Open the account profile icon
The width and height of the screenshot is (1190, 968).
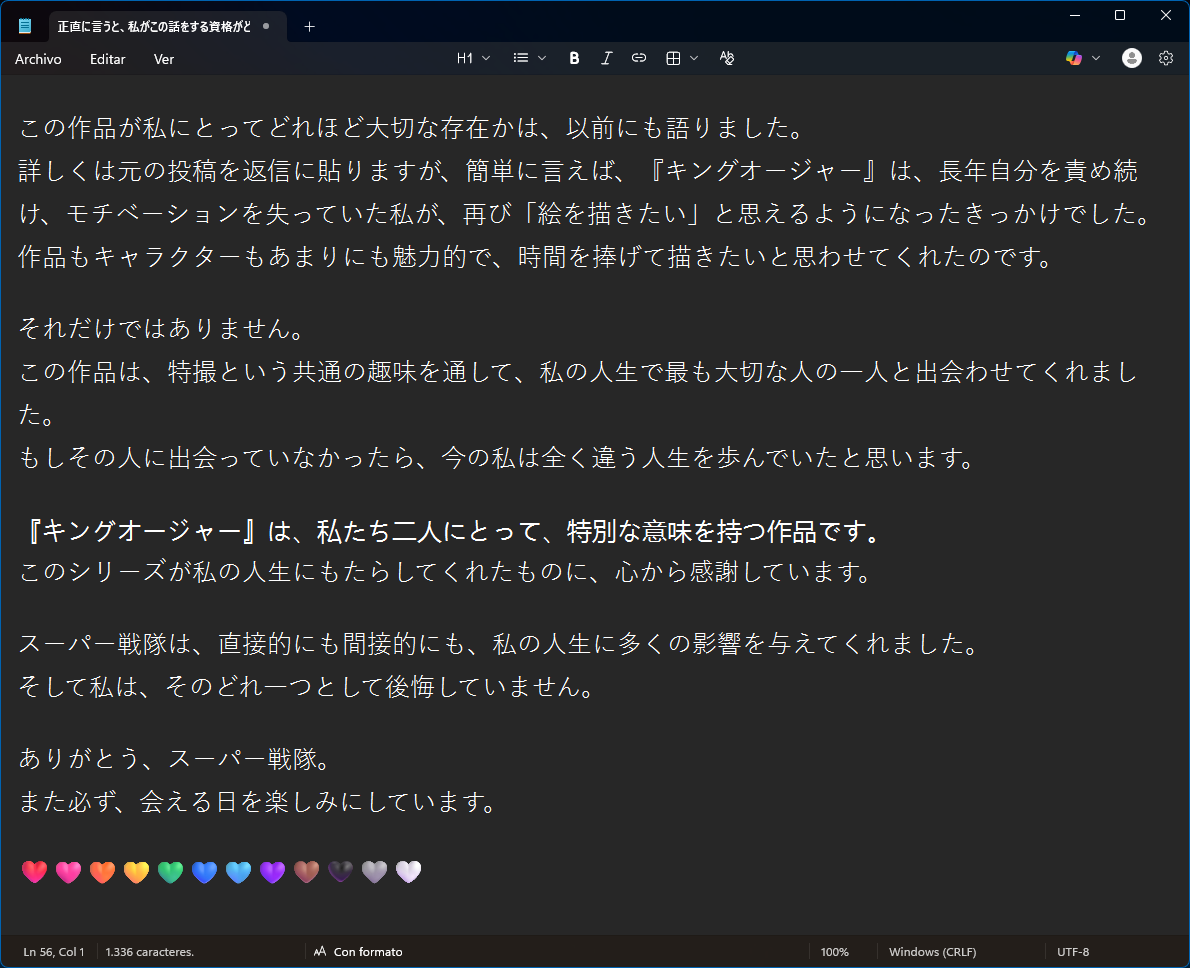tap(1131, 57)
